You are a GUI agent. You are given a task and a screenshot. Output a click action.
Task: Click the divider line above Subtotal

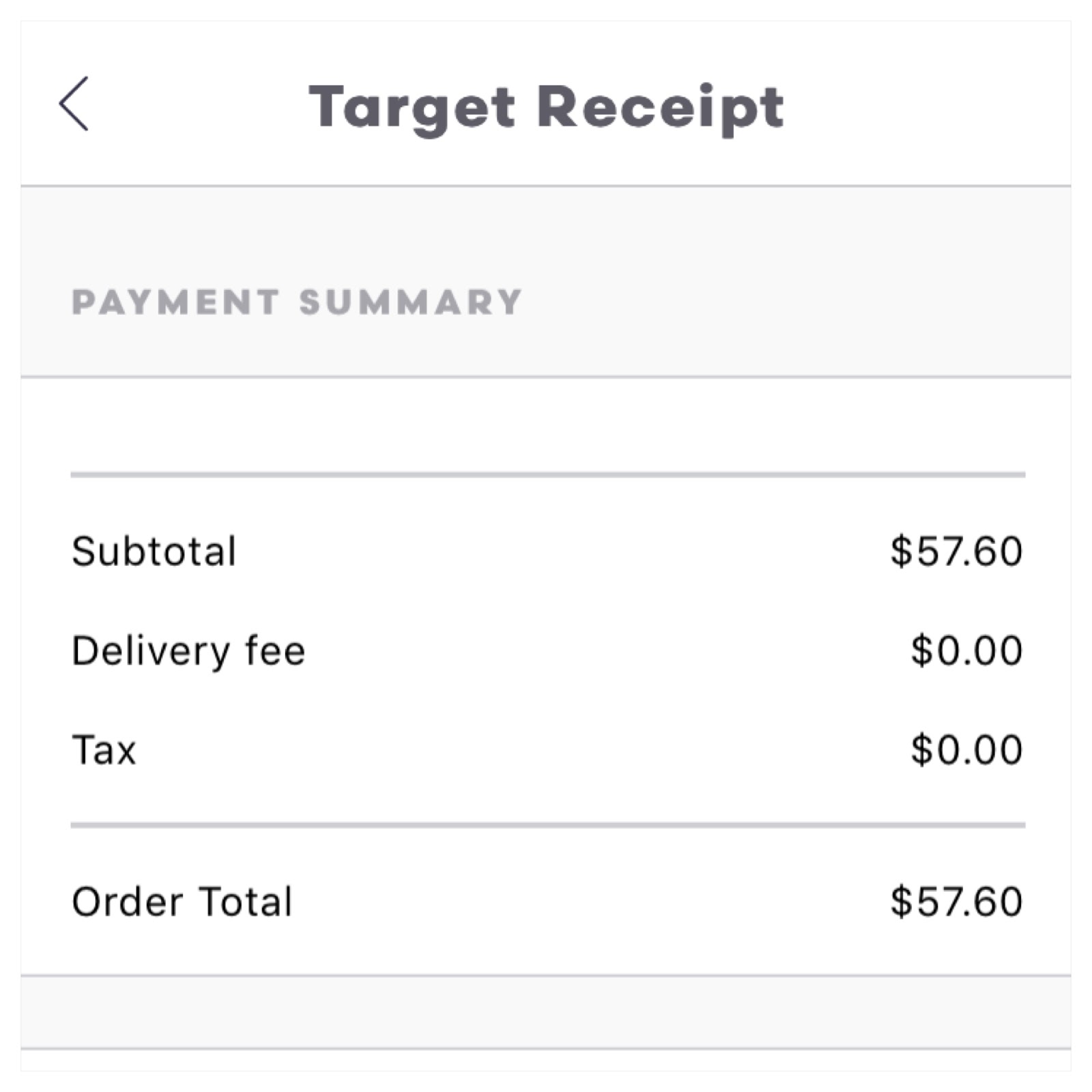[x=548, y=474]
